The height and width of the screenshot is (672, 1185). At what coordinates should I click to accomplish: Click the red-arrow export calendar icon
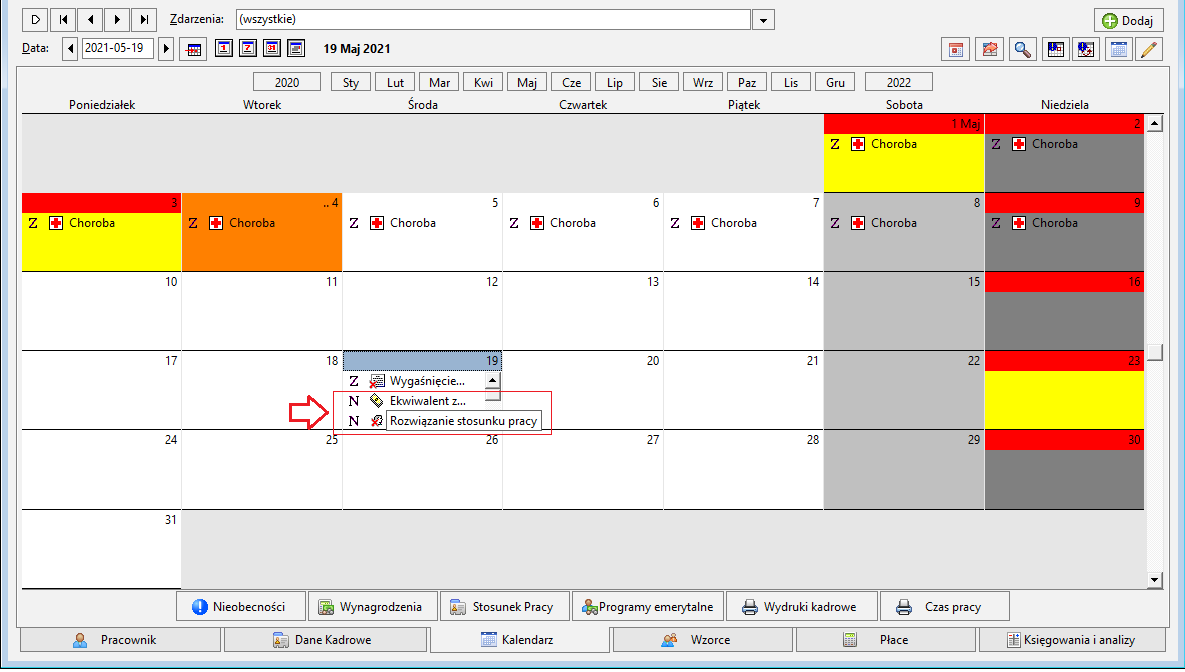point(989,50)
